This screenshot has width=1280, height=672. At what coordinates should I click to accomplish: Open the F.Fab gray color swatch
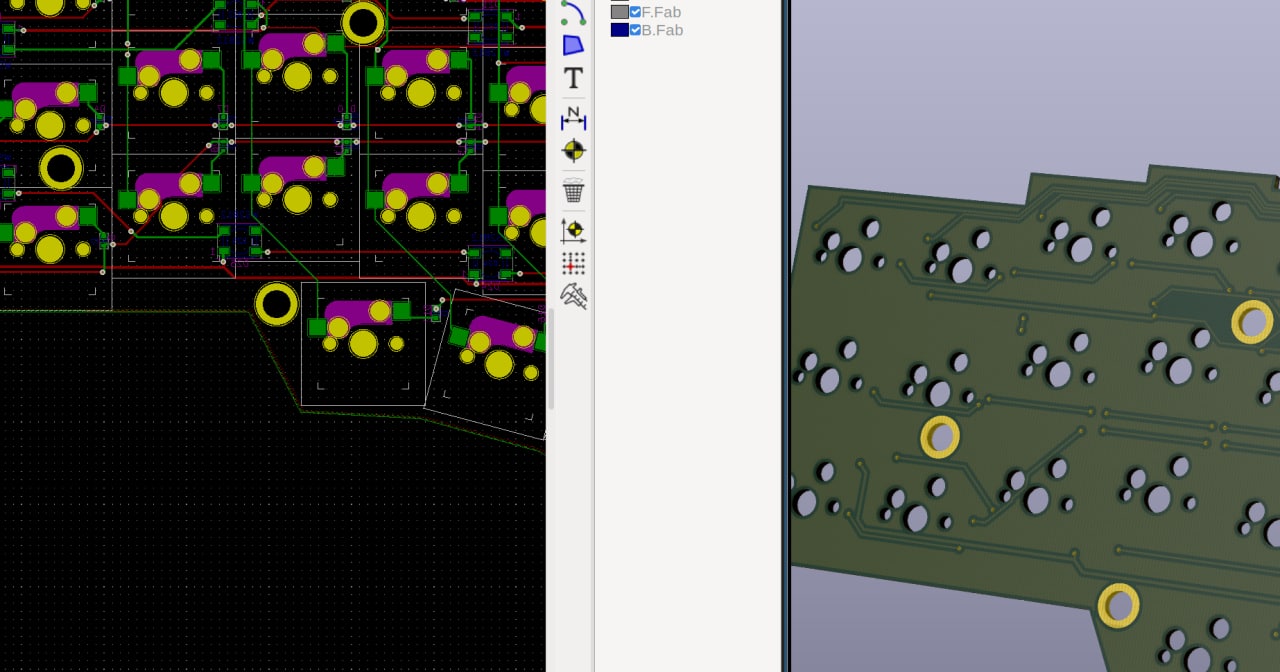[620, 12]
